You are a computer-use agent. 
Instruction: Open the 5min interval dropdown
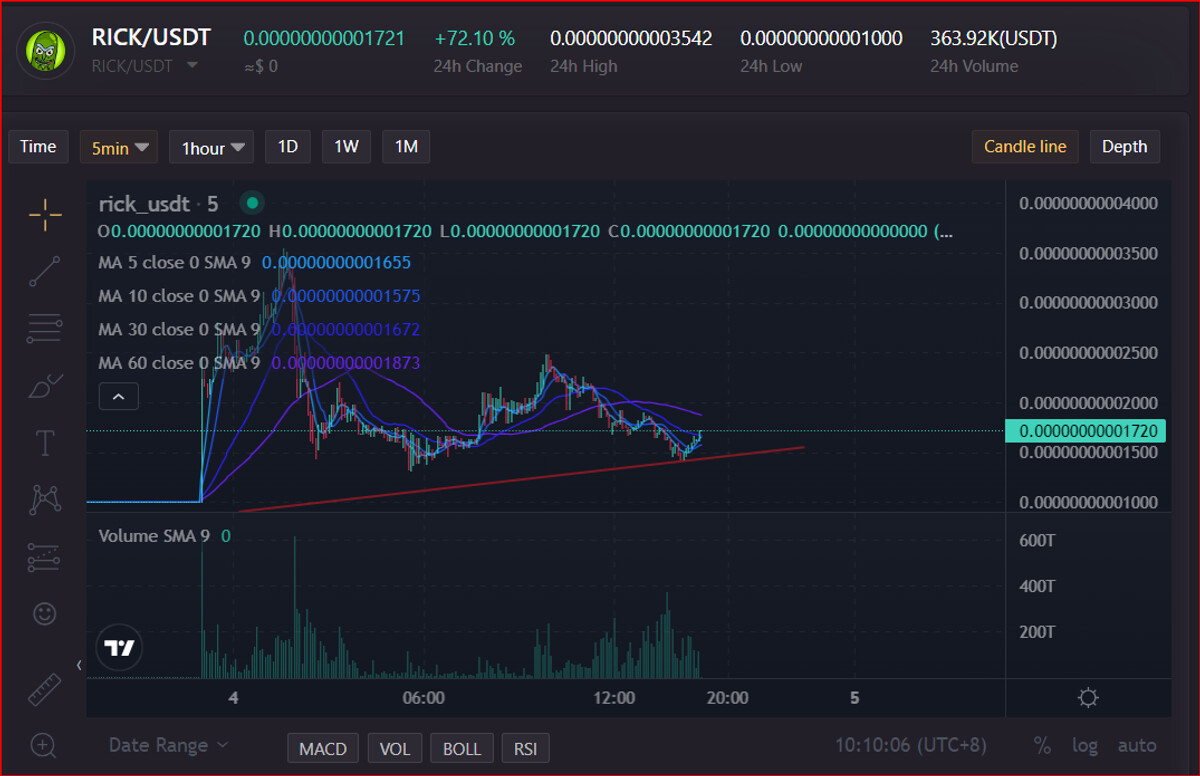119,147
